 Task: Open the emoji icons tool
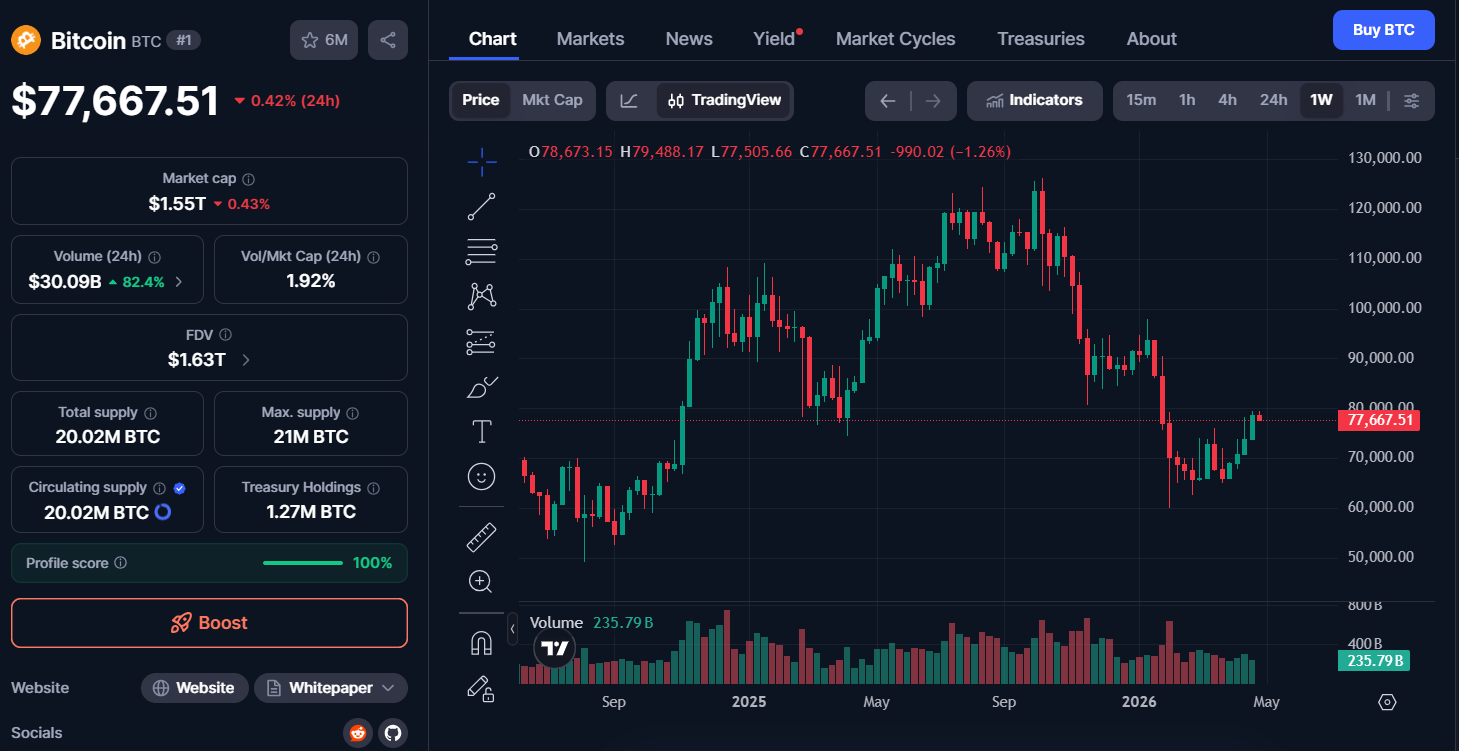(481, 477)
